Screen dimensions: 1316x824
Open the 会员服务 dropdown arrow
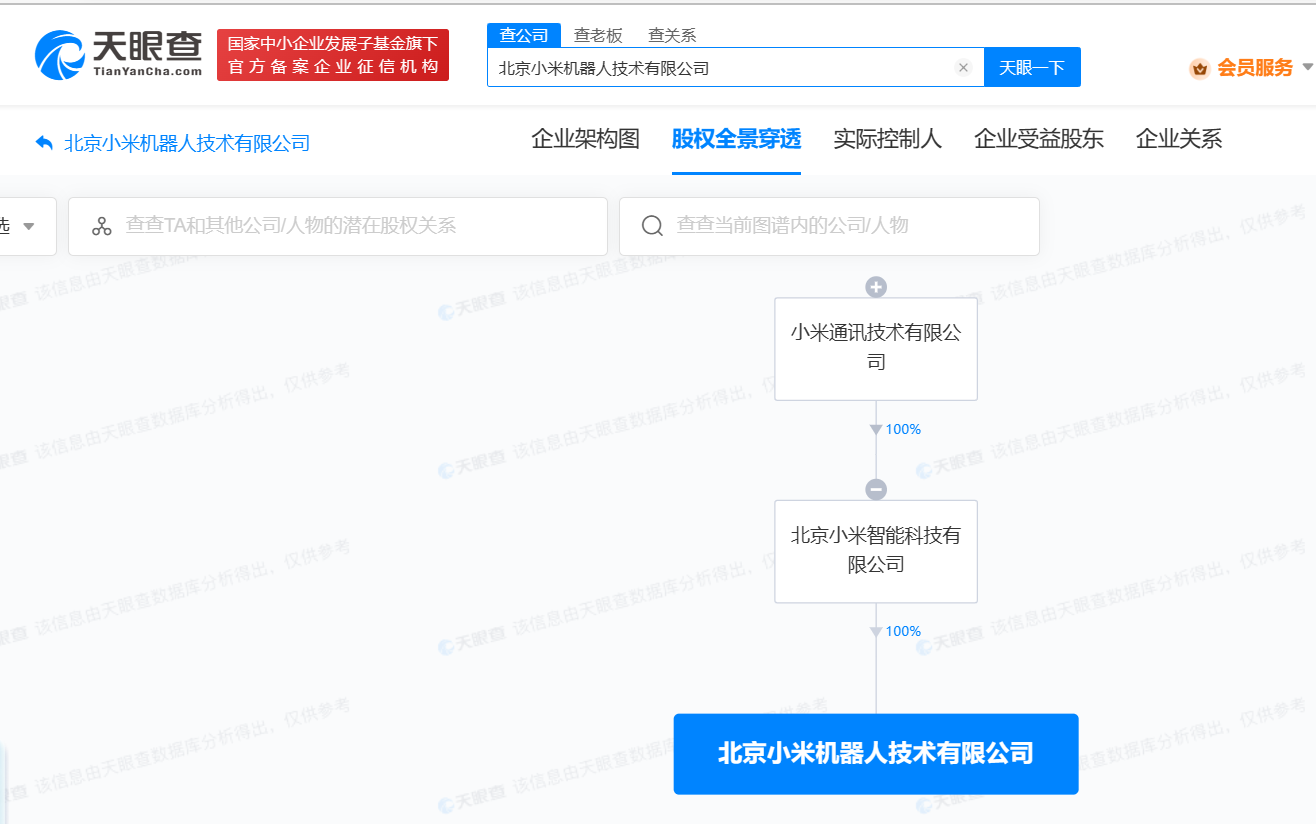pos(1308,68)
